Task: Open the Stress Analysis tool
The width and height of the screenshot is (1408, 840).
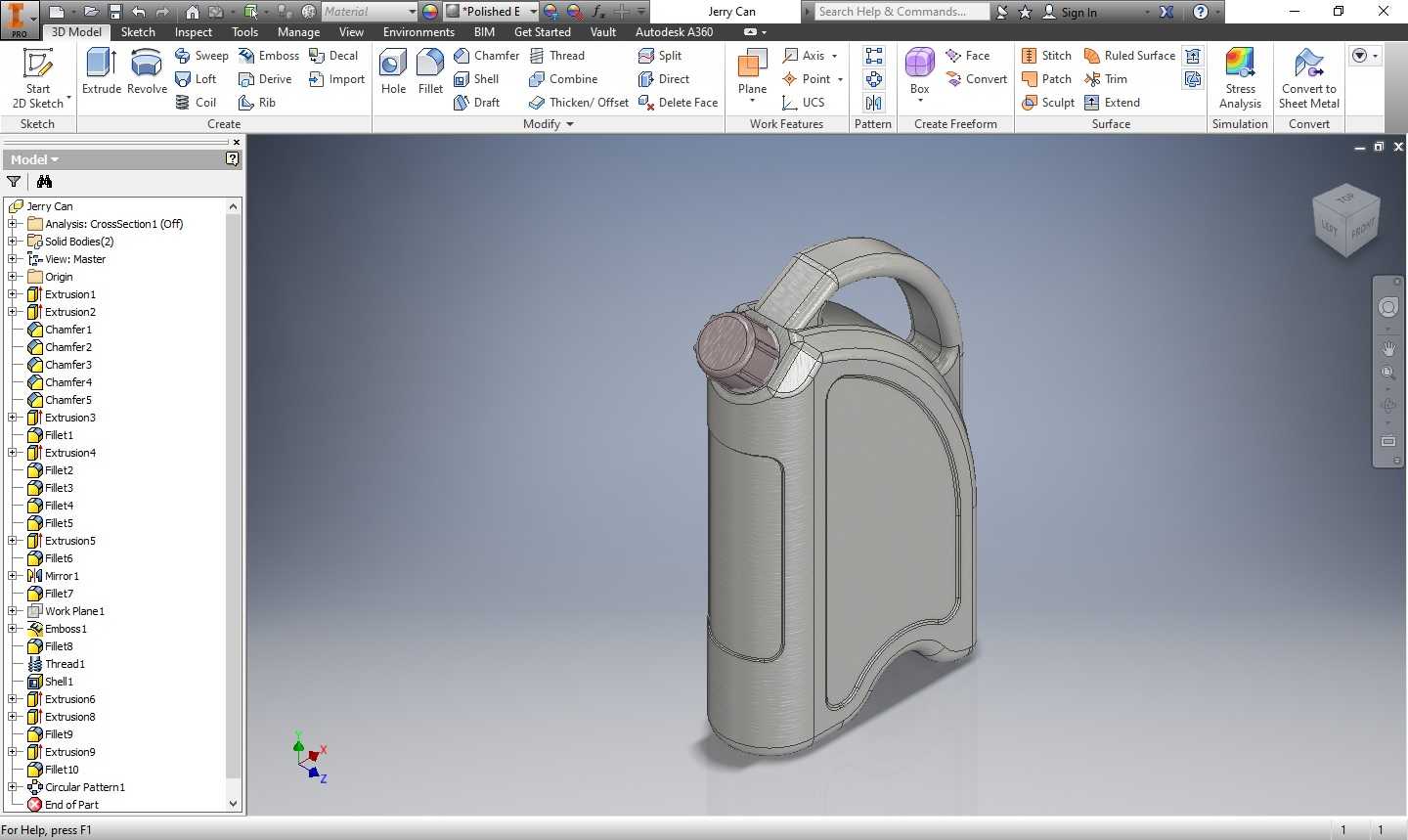Action: pyautogui.click(x=1240, y=78)
